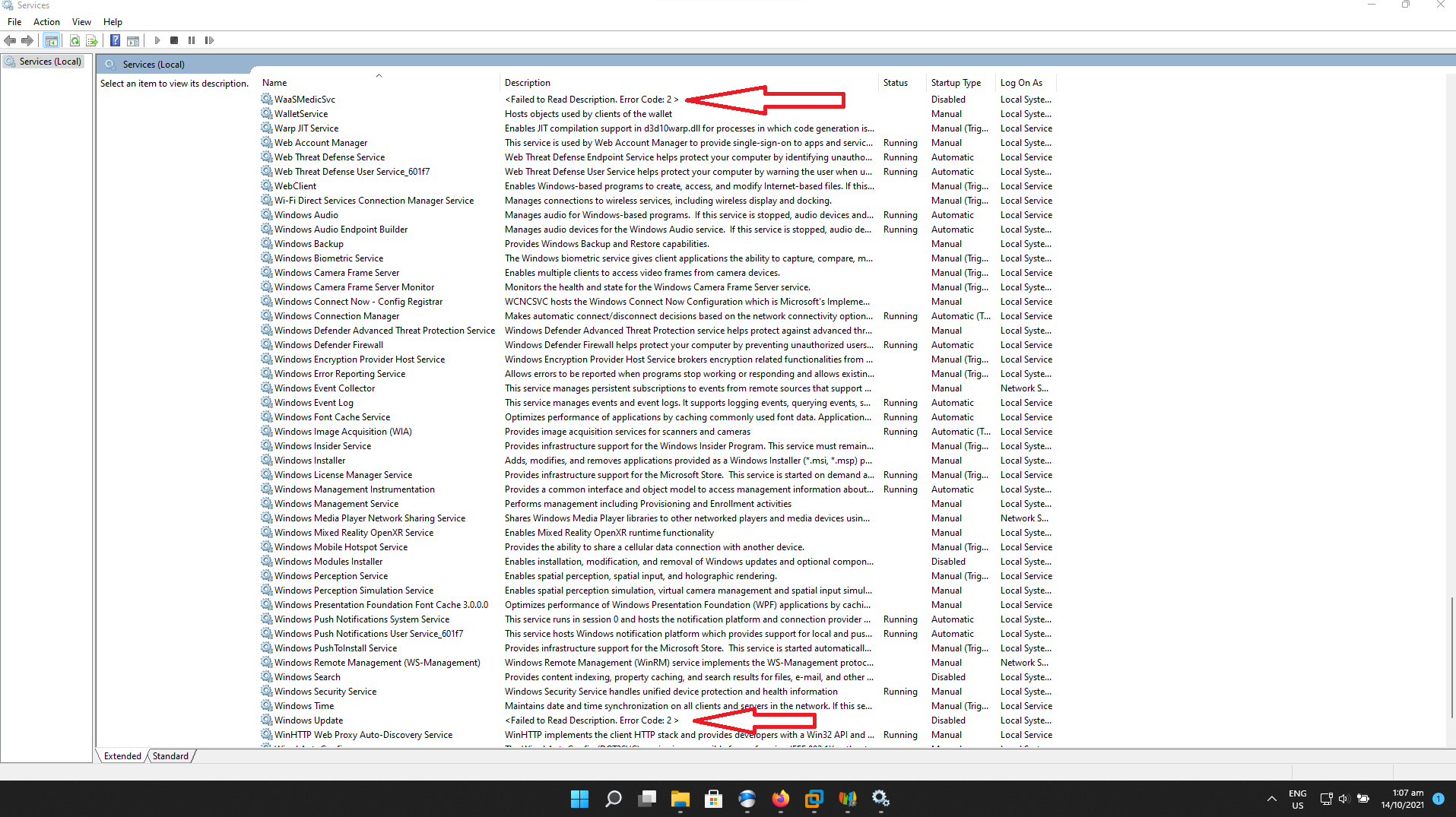Click the gear icon beside Windows Event Log
The image size is (1456, 817).
[267, 402]
